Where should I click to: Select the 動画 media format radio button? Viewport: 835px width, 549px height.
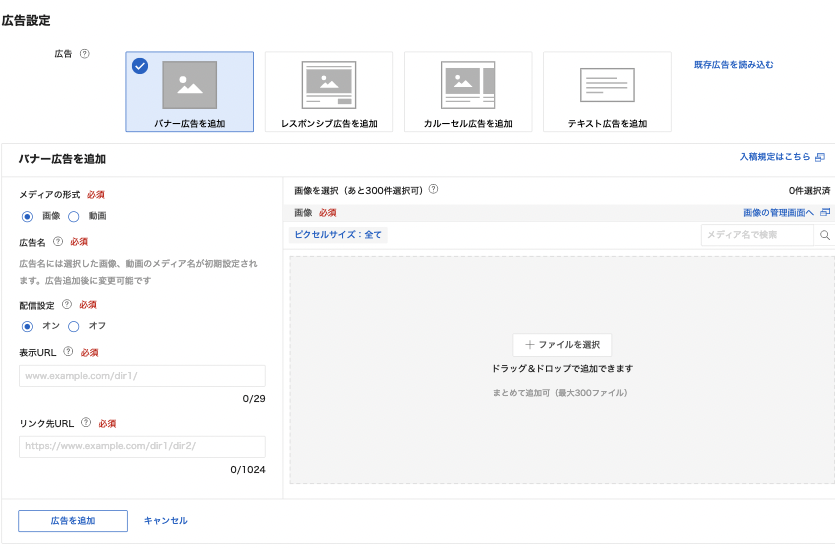74,216
